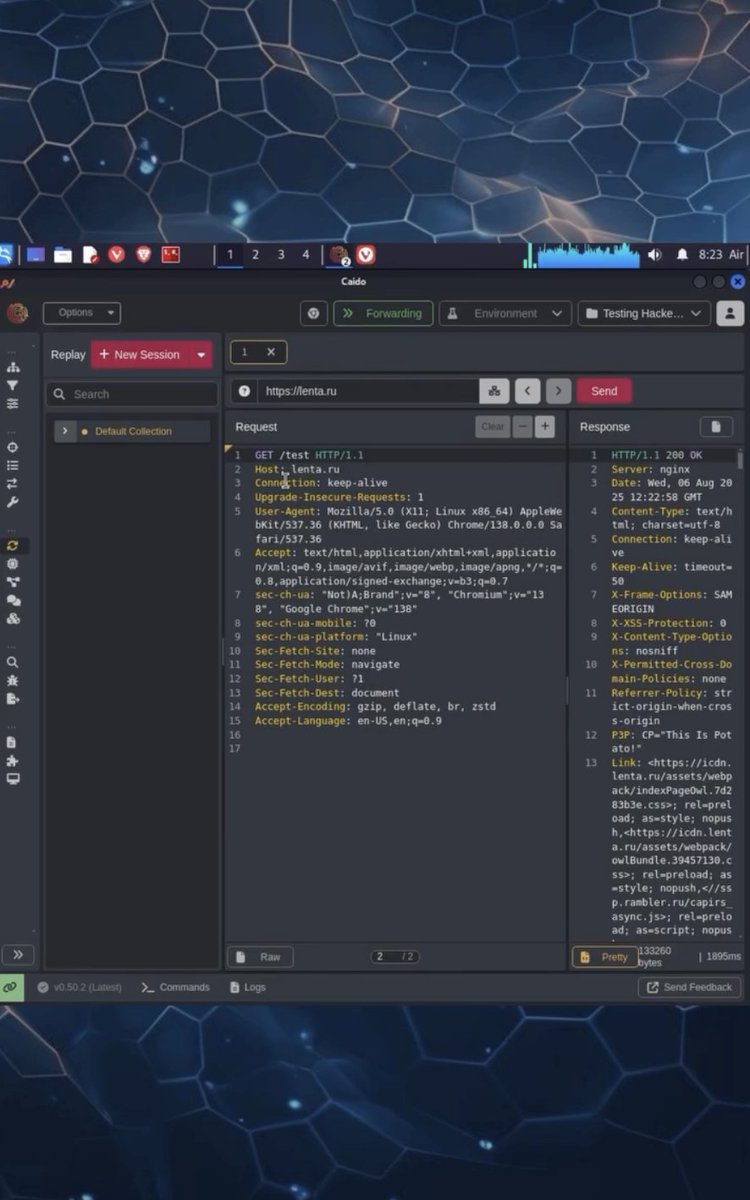
Task: Open the Filters funnel icon in sidebar
Action: point(13,385)
